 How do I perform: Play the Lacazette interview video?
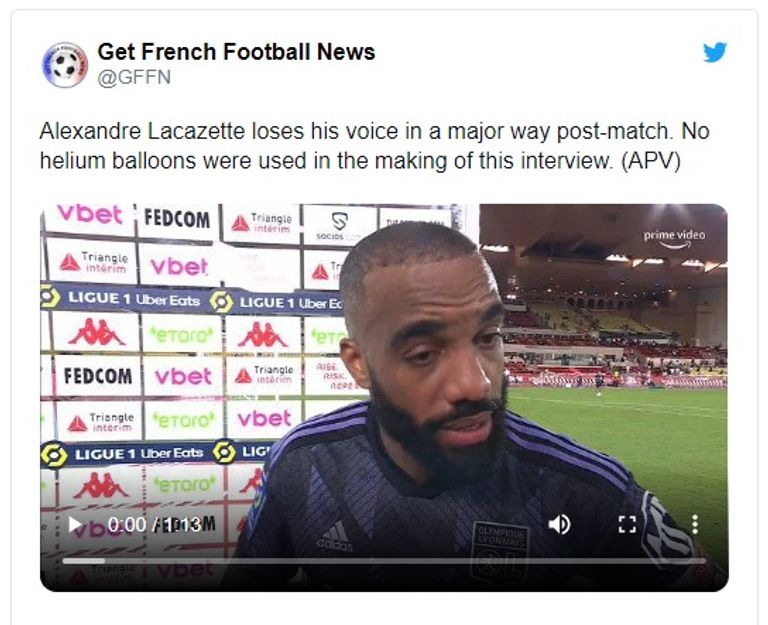75,524
